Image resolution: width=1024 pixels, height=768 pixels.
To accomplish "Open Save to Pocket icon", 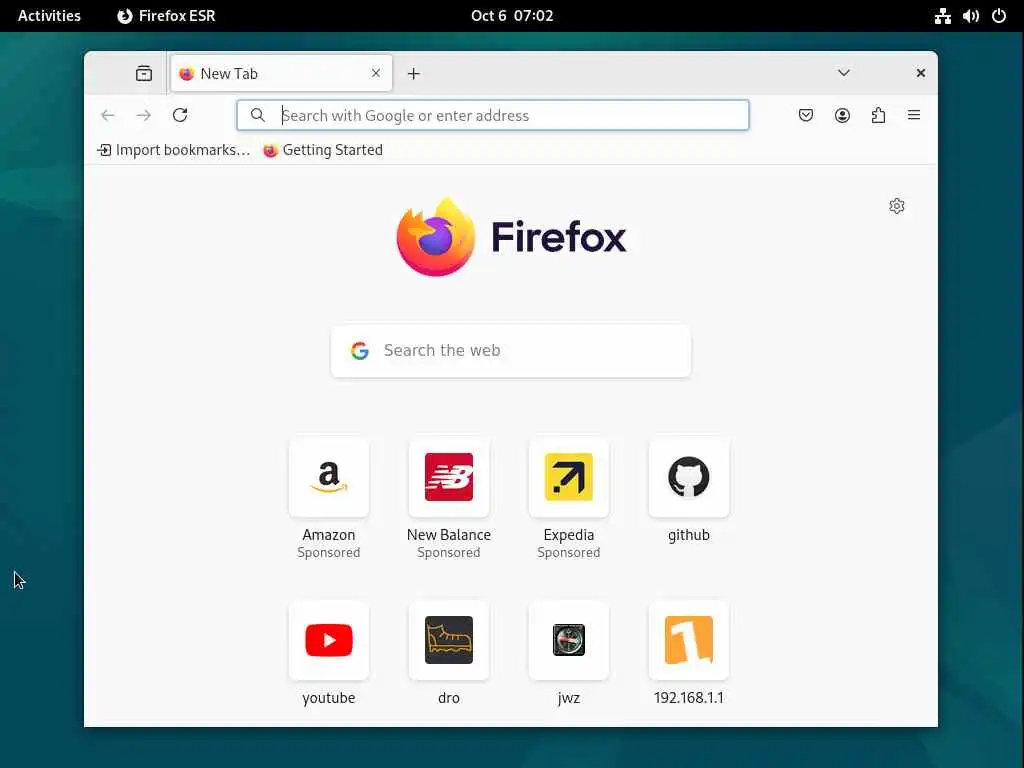I will (x=806, y=115).
